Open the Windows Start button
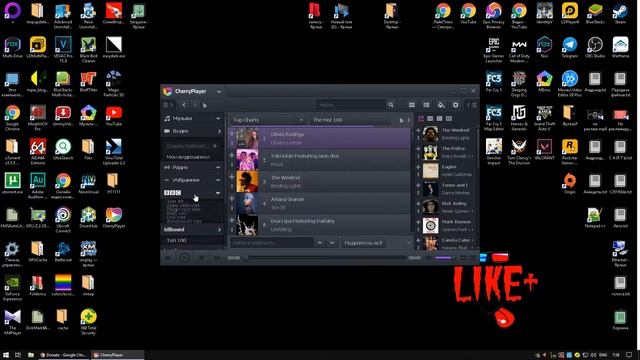This screenshot has height=360, width=640. pos(6,355)
